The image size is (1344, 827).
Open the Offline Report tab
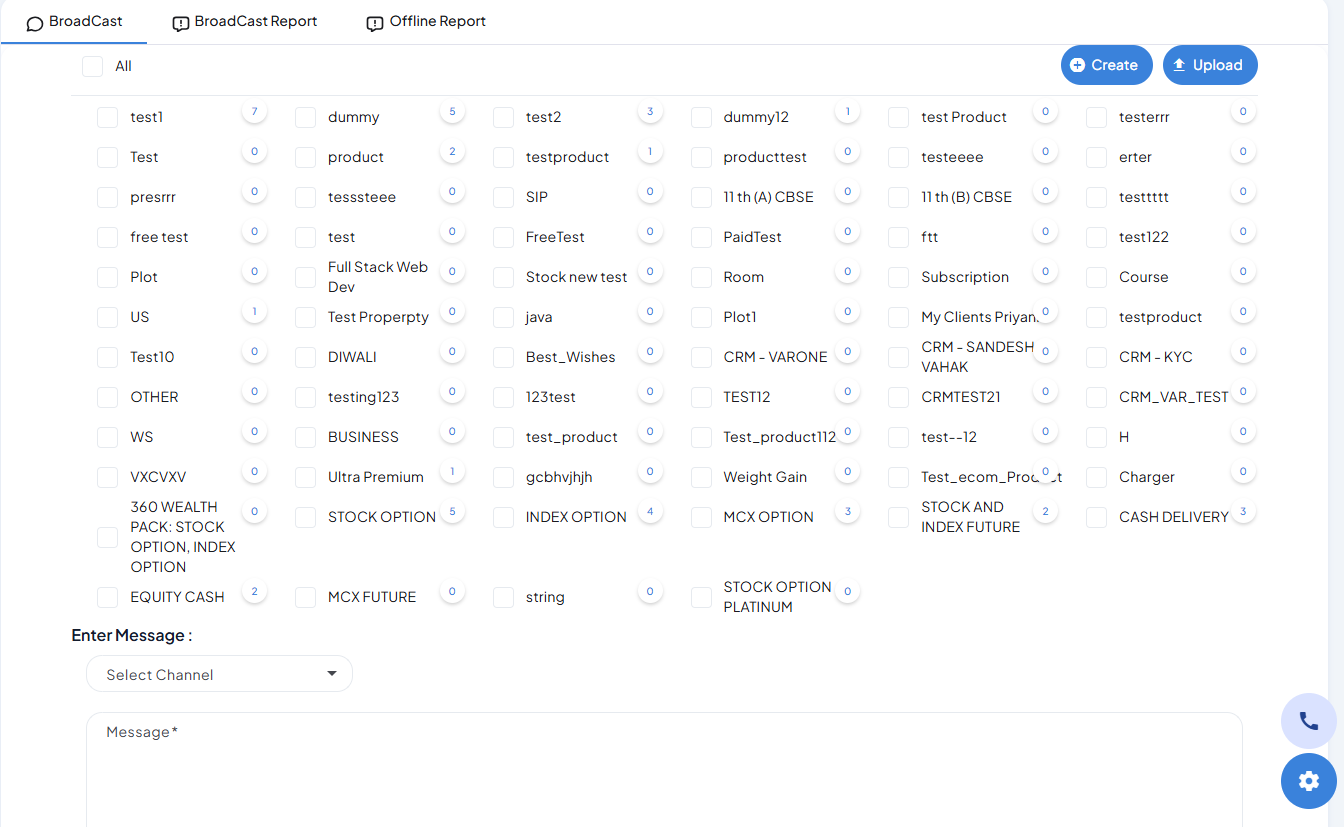426,22
